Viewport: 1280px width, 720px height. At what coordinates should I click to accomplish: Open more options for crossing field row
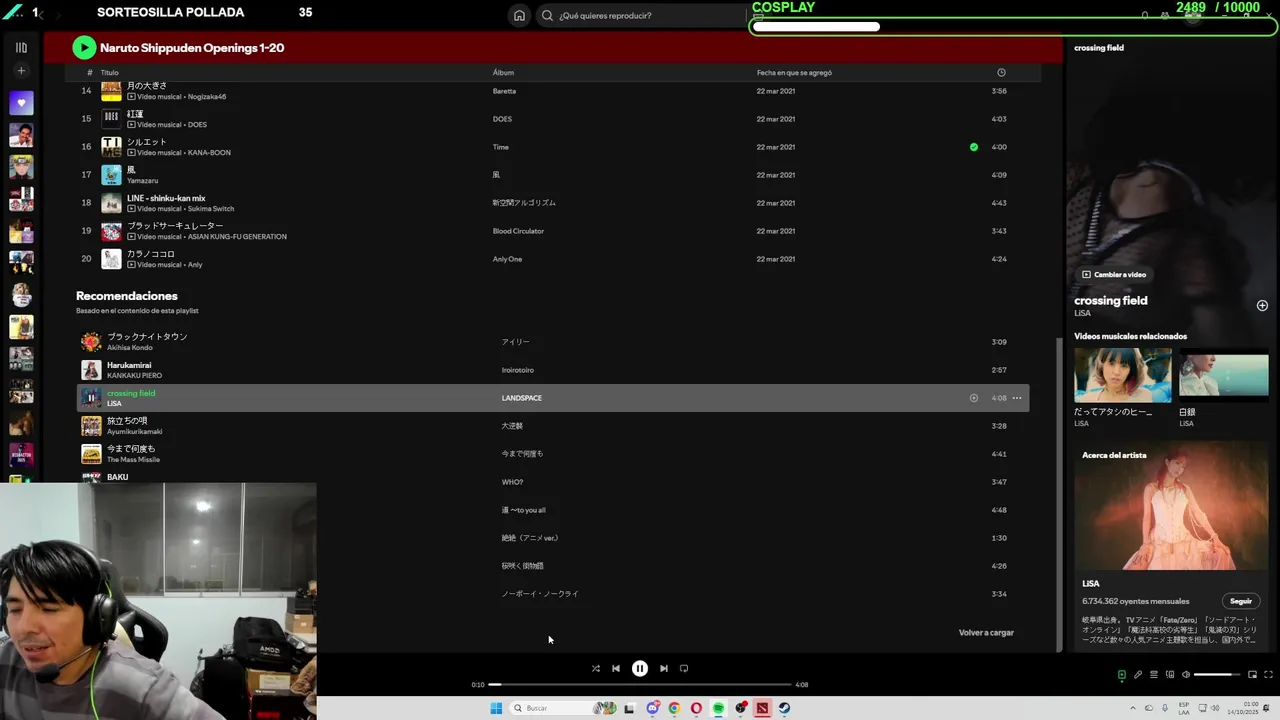tap(1017, 398)
